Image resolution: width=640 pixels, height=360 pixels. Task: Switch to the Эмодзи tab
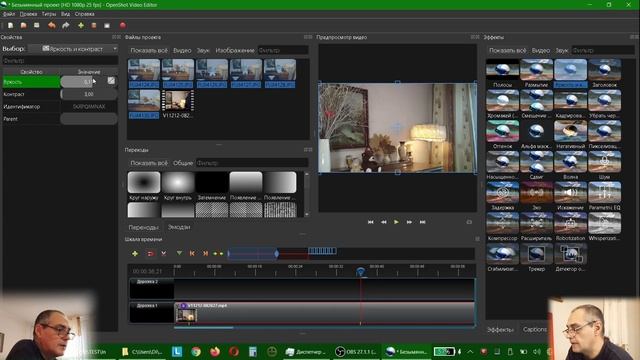click(179, 227)
